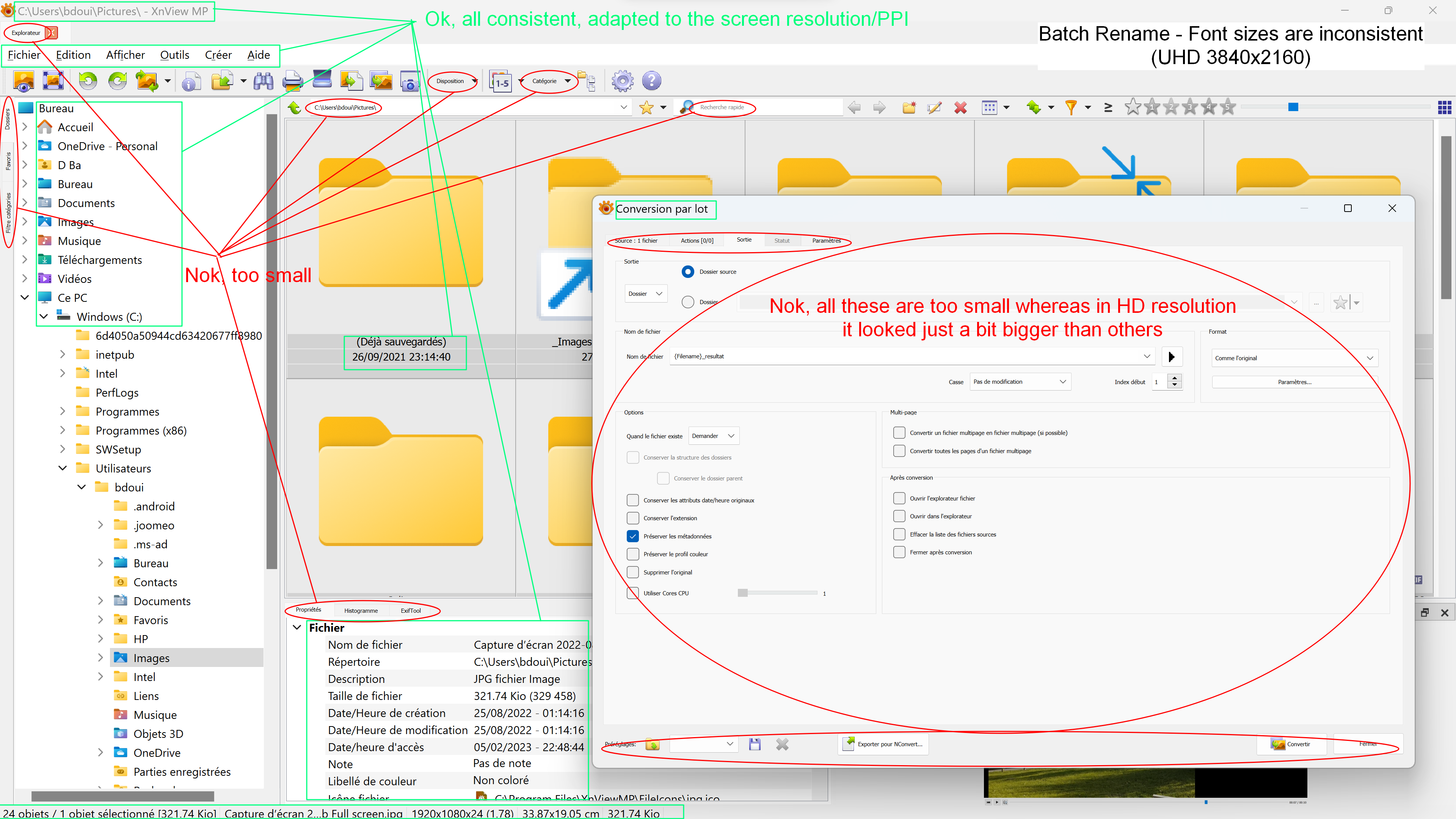This screenshot has width=1456, height=819.
Task: Click the rotate left green arrow icon
Action: coord(88,82)
